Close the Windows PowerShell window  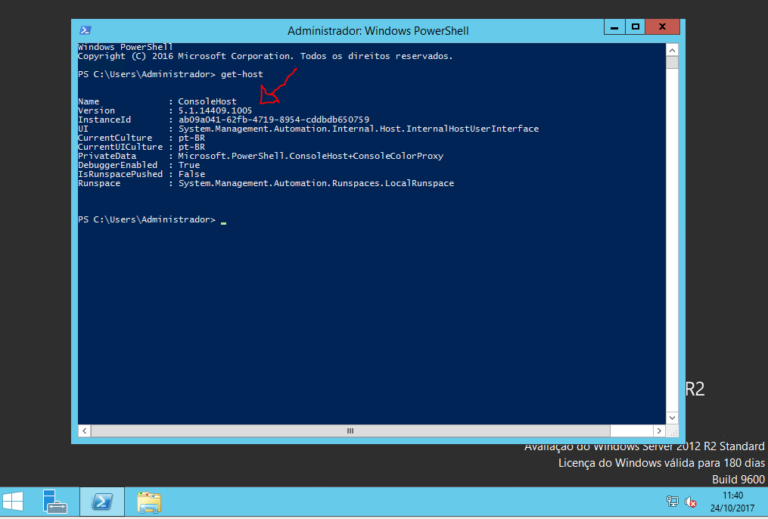coord(664,30)
